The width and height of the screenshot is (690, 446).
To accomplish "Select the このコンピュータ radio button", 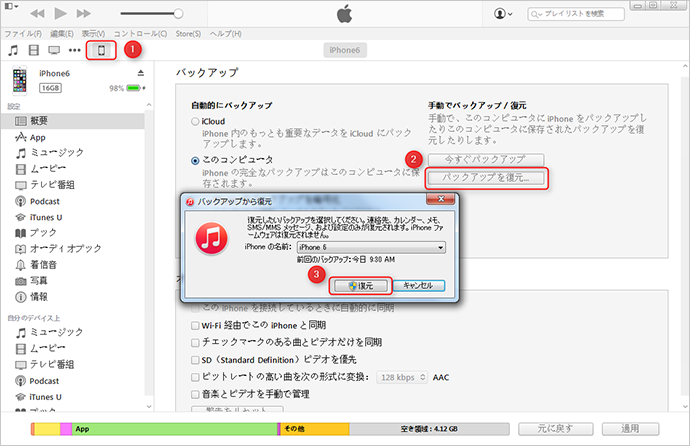I will click(195, 161).
